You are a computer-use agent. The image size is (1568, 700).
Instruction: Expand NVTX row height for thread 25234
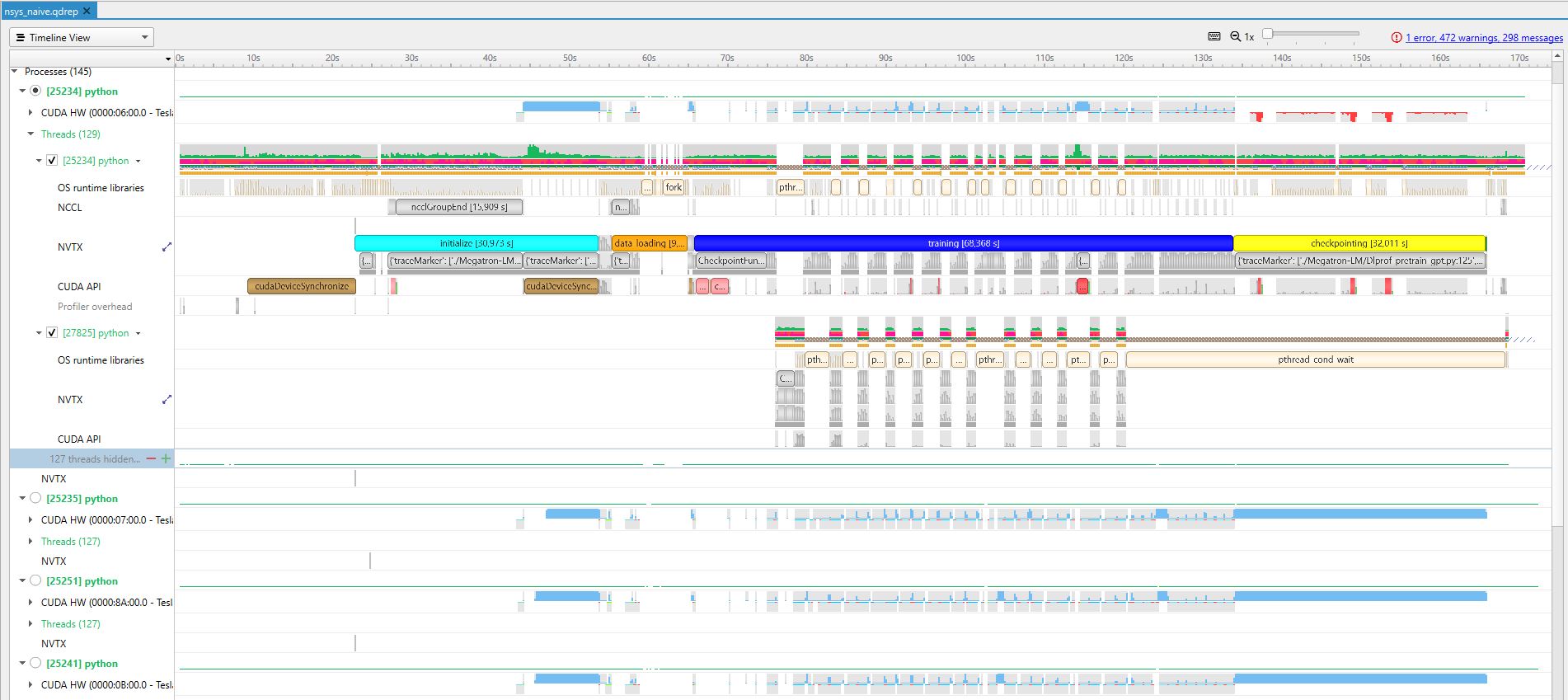point(167,247)
